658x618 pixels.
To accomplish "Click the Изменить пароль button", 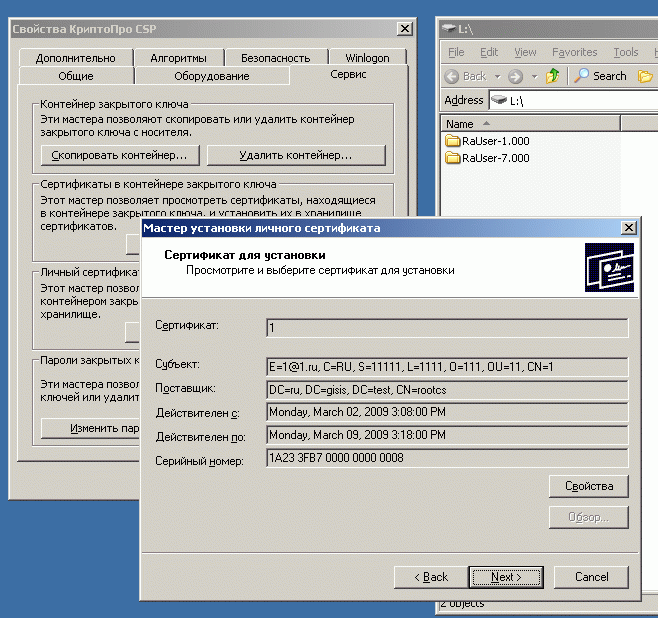I will click(91, 428).
